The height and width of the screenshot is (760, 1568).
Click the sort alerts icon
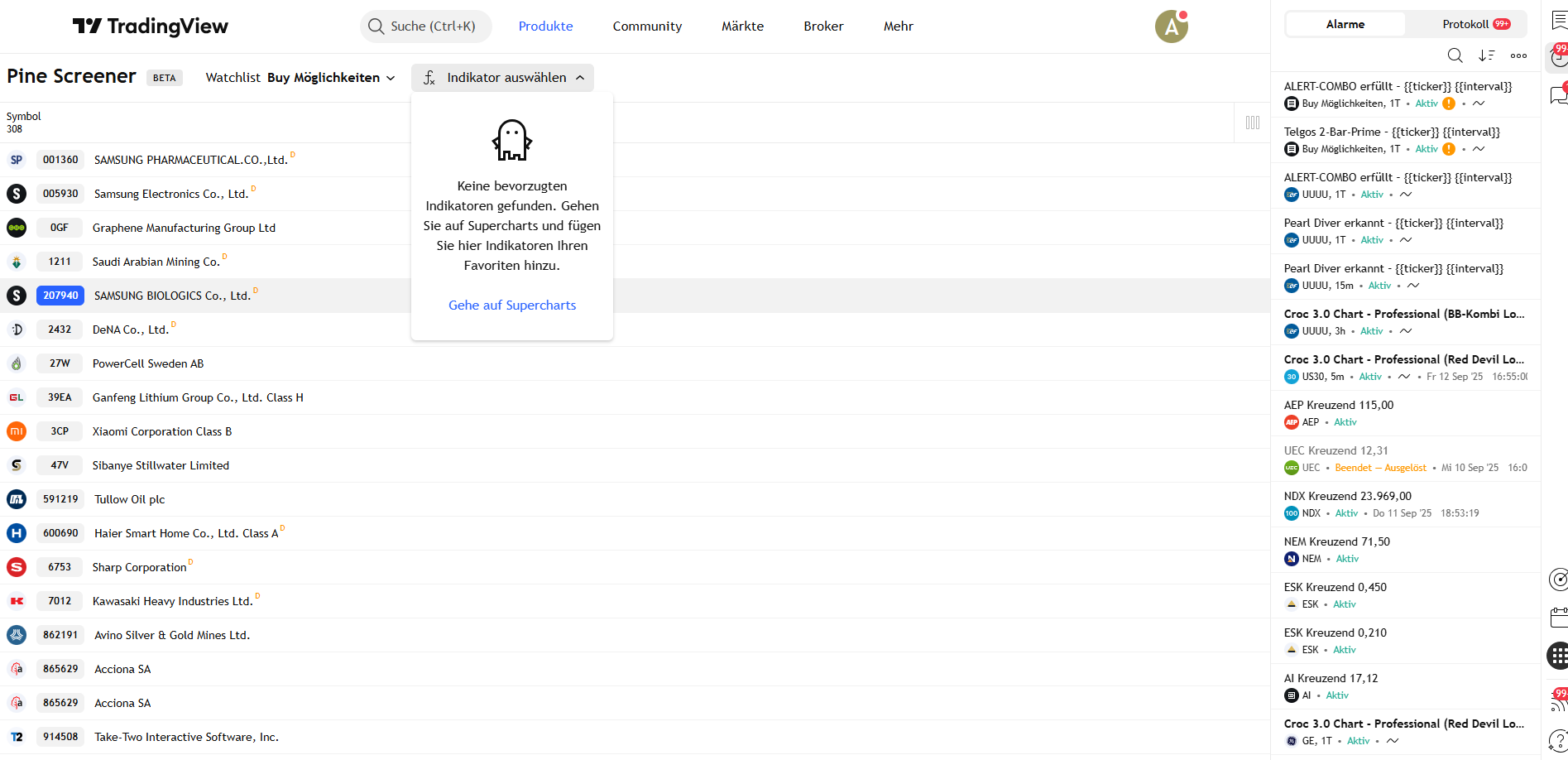point(1487,55)
